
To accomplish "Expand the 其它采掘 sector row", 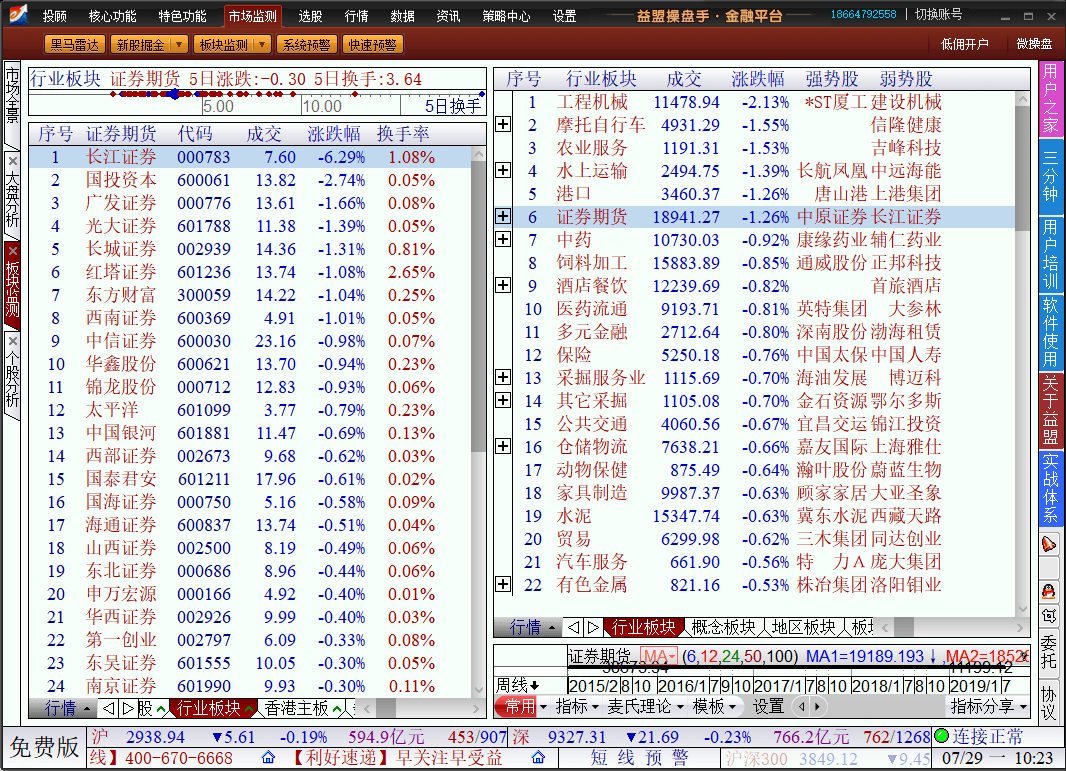I will [x=503, y=400].
